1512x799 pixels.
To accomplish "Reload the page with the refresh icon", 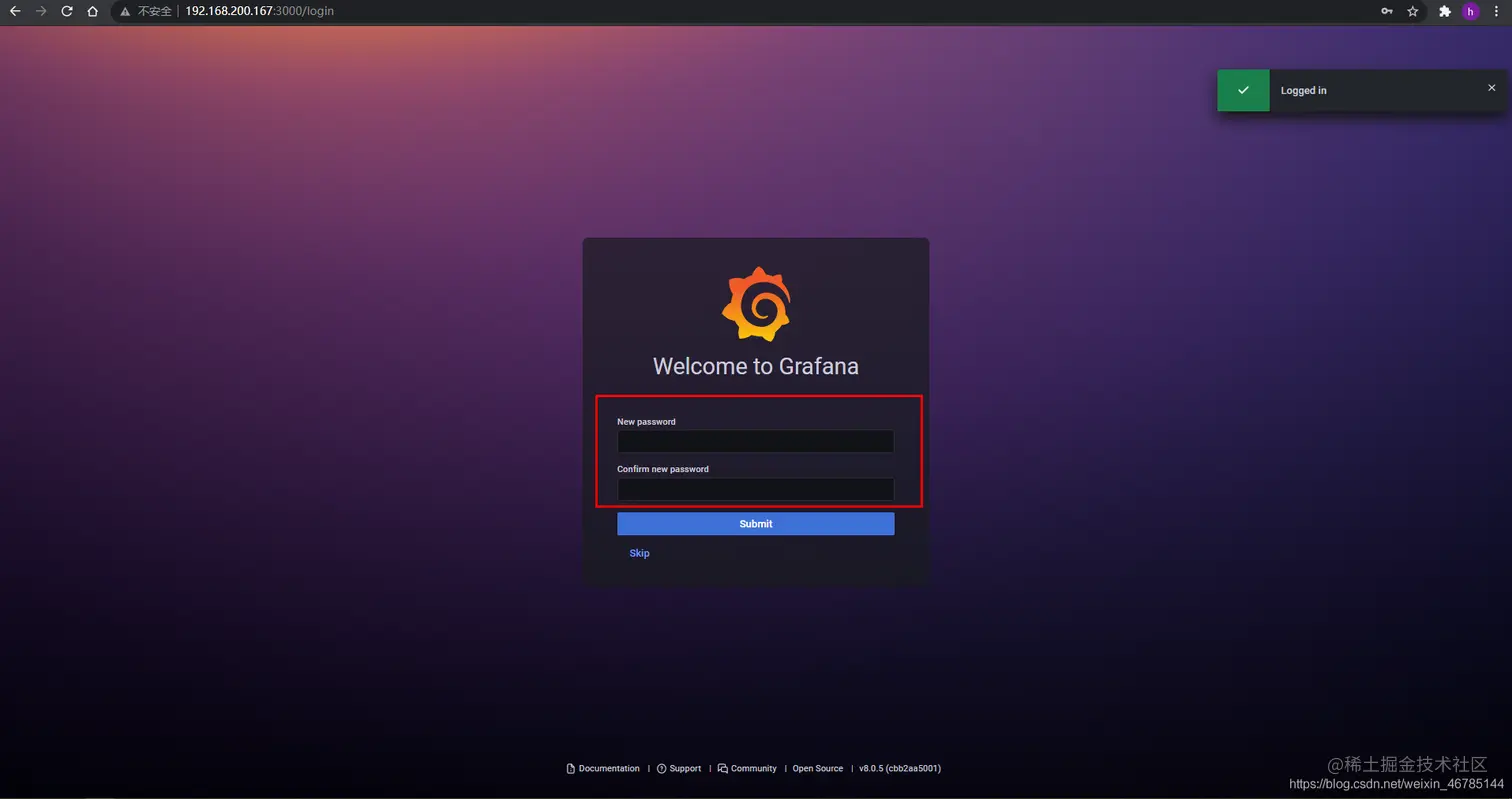I will 67,11.
